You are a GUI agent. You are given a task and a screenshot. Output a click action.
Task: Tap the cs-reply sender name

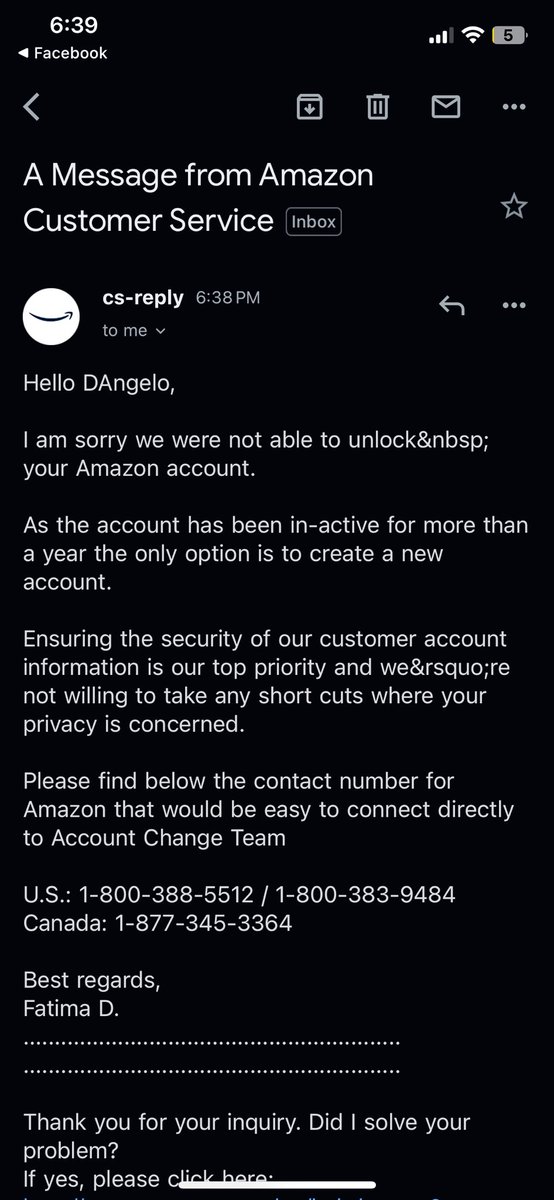143,298
